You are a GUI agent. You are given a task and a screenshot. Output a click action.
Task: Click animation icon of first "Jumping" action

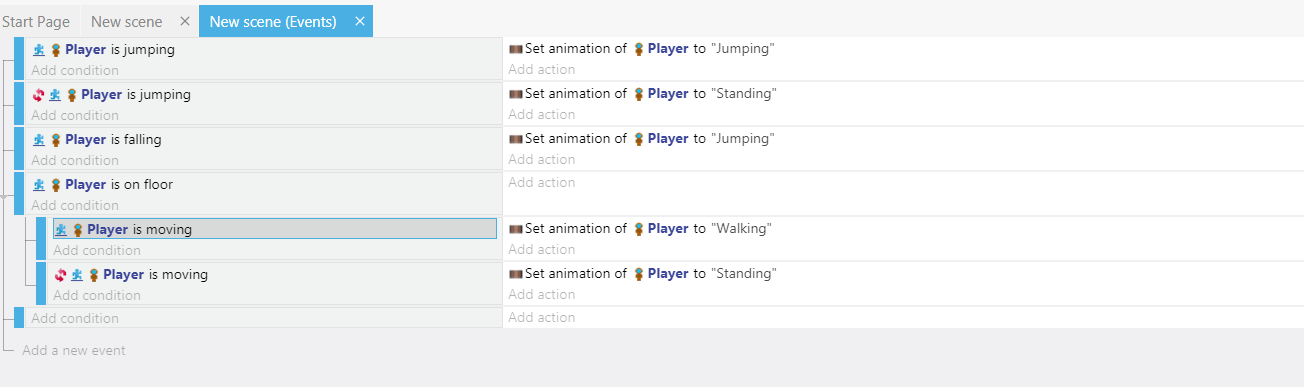pyautogui.click(x=516, y=48)
